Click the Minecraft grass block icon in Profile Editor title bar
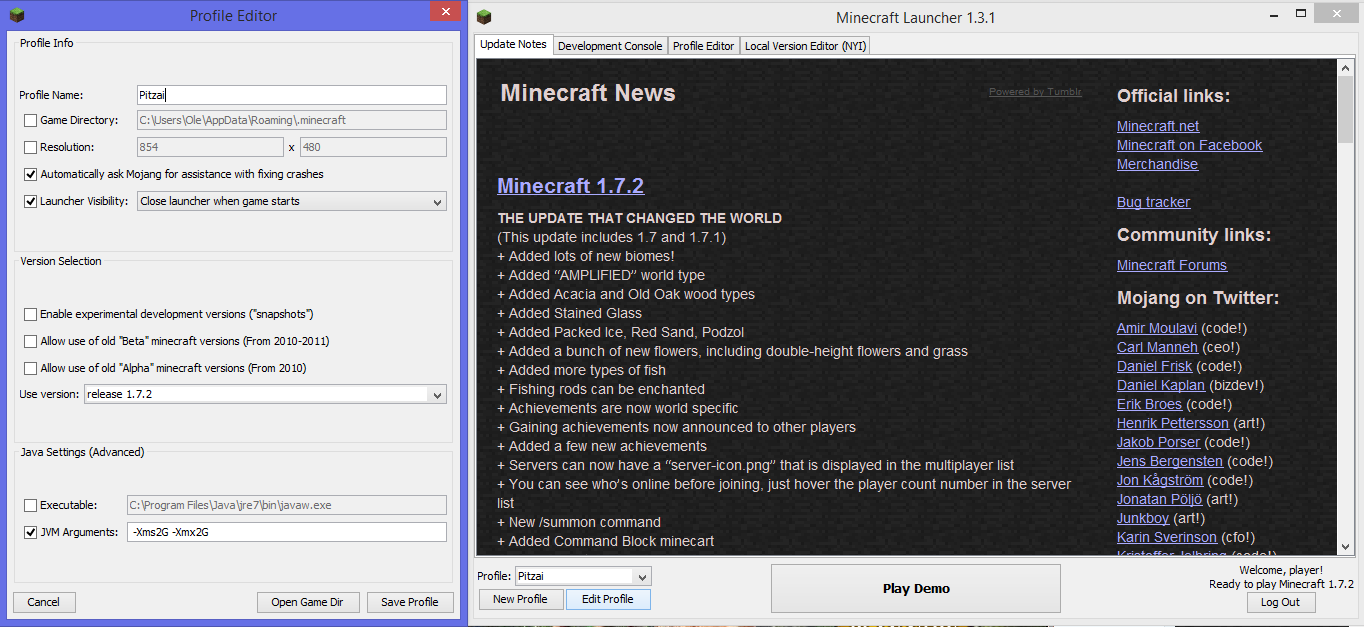 click(16, 16)
